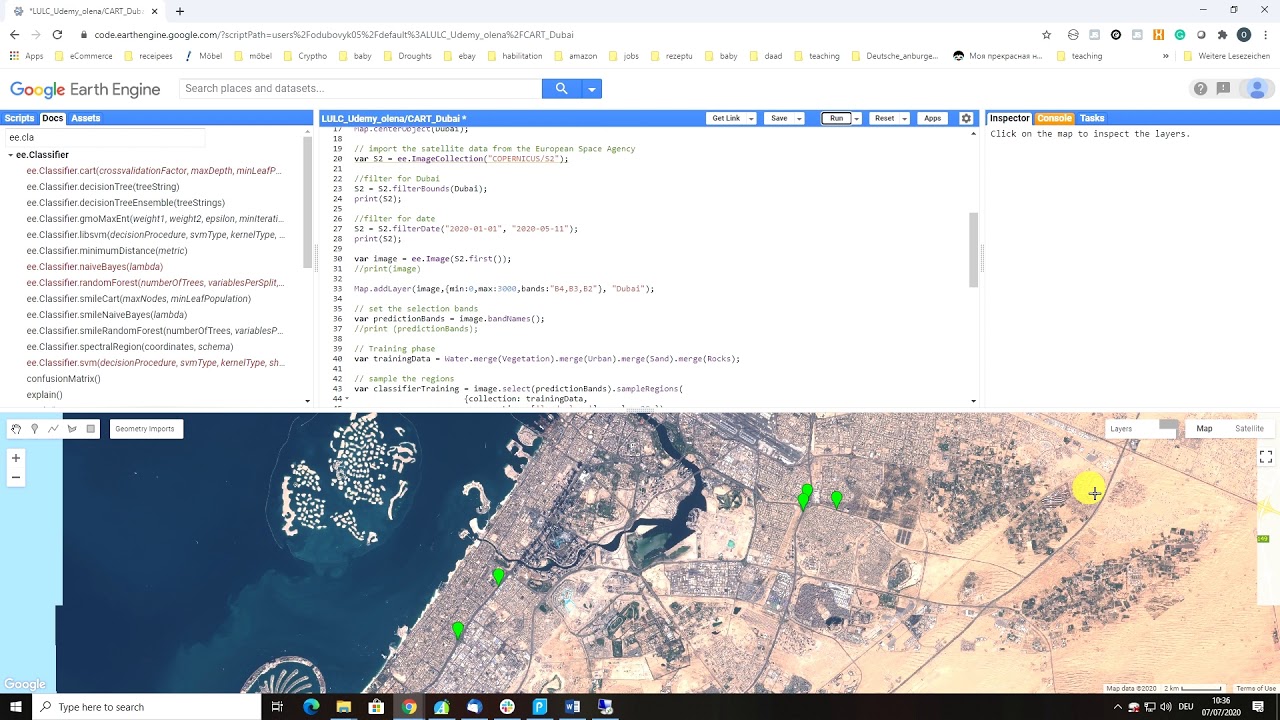Viewport: 1280px width, 720px height.
Task: Open Run dropdown arrow
Action: coord(856,118)
